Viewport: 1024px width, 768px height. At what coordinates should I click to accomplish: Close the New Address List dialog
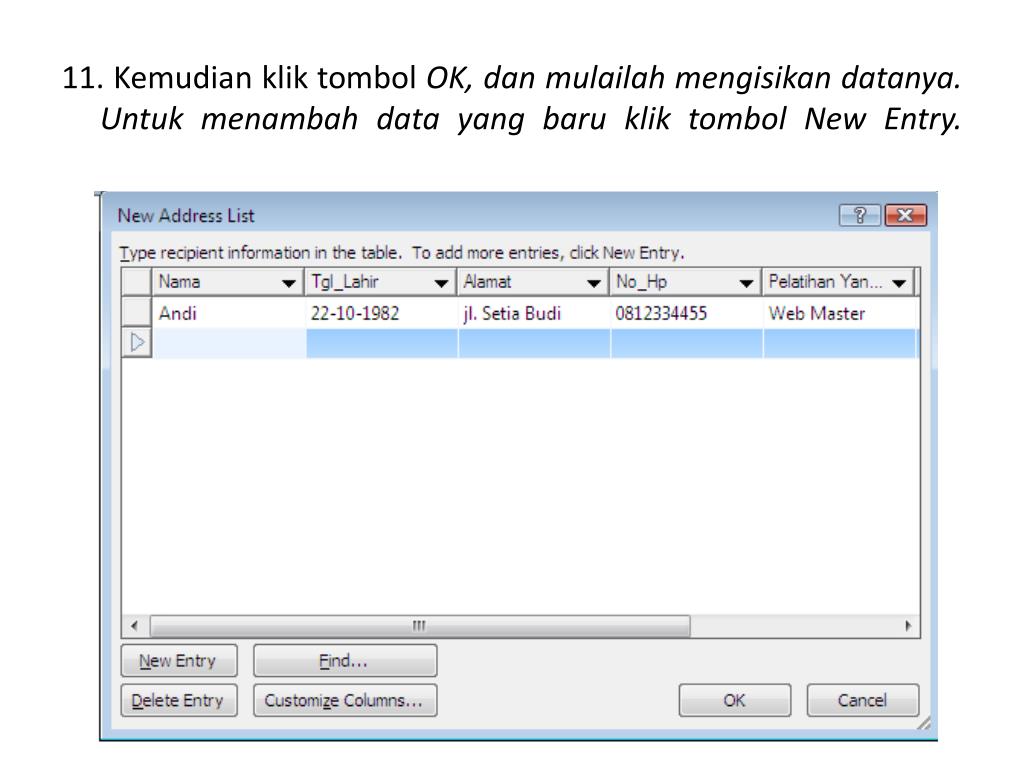905,215
